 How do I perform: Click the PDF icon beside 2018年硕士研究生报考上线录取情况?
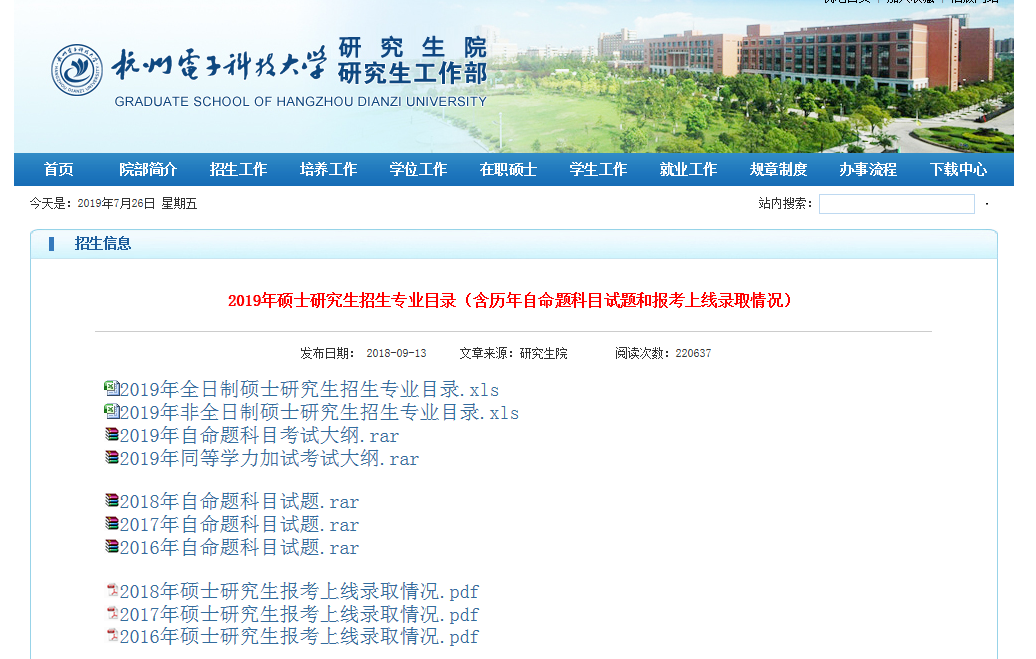tap(112, 590)
